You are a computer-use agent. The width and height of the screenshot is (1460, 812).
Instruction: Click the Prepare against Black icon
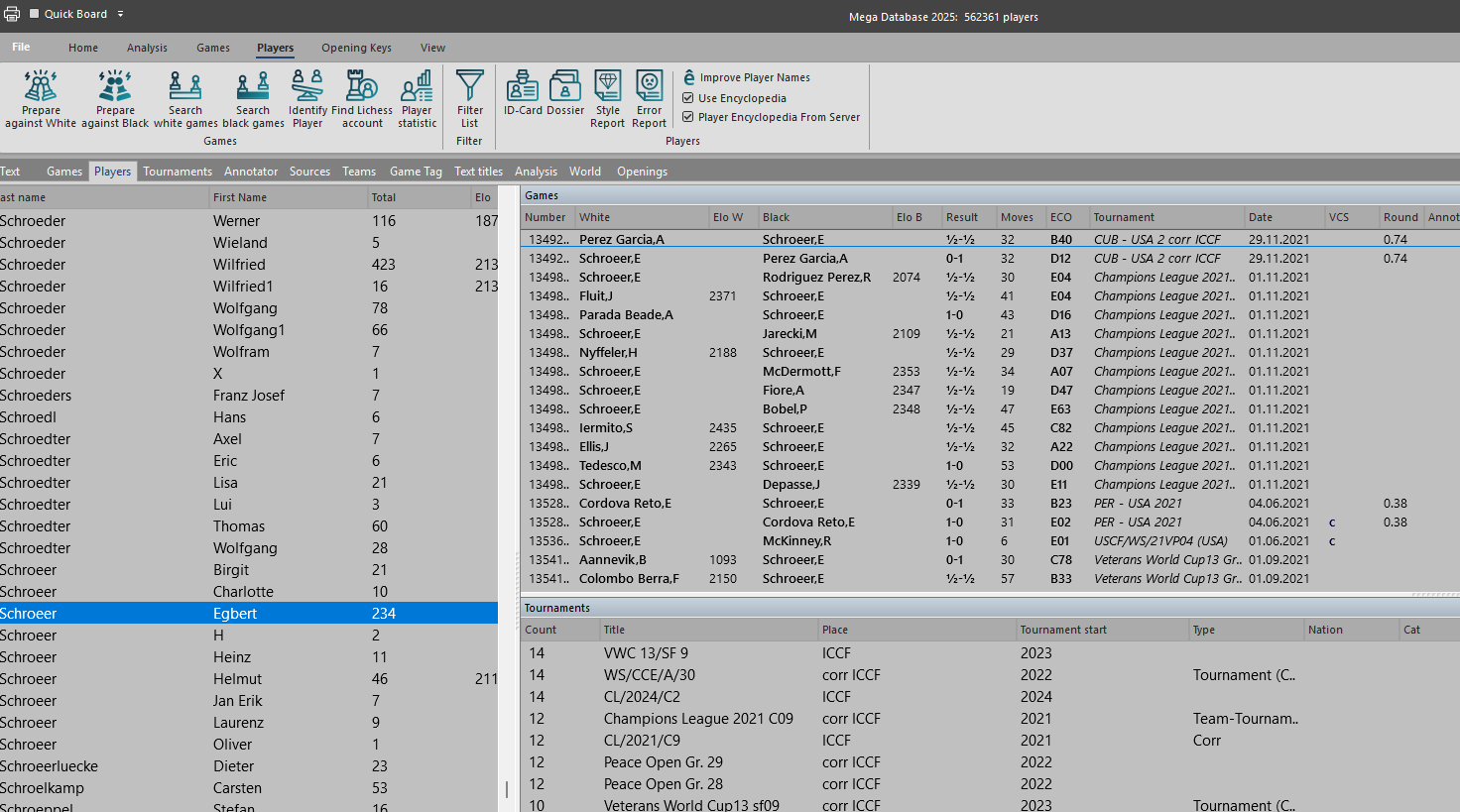[115, 98]
